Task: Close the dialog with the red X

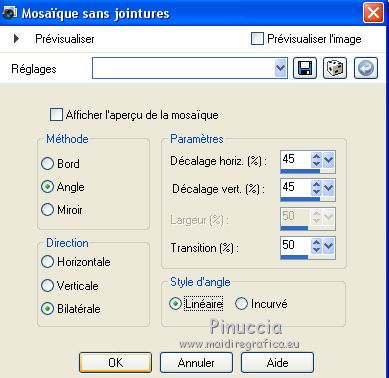Action: [x=373, y=13]
